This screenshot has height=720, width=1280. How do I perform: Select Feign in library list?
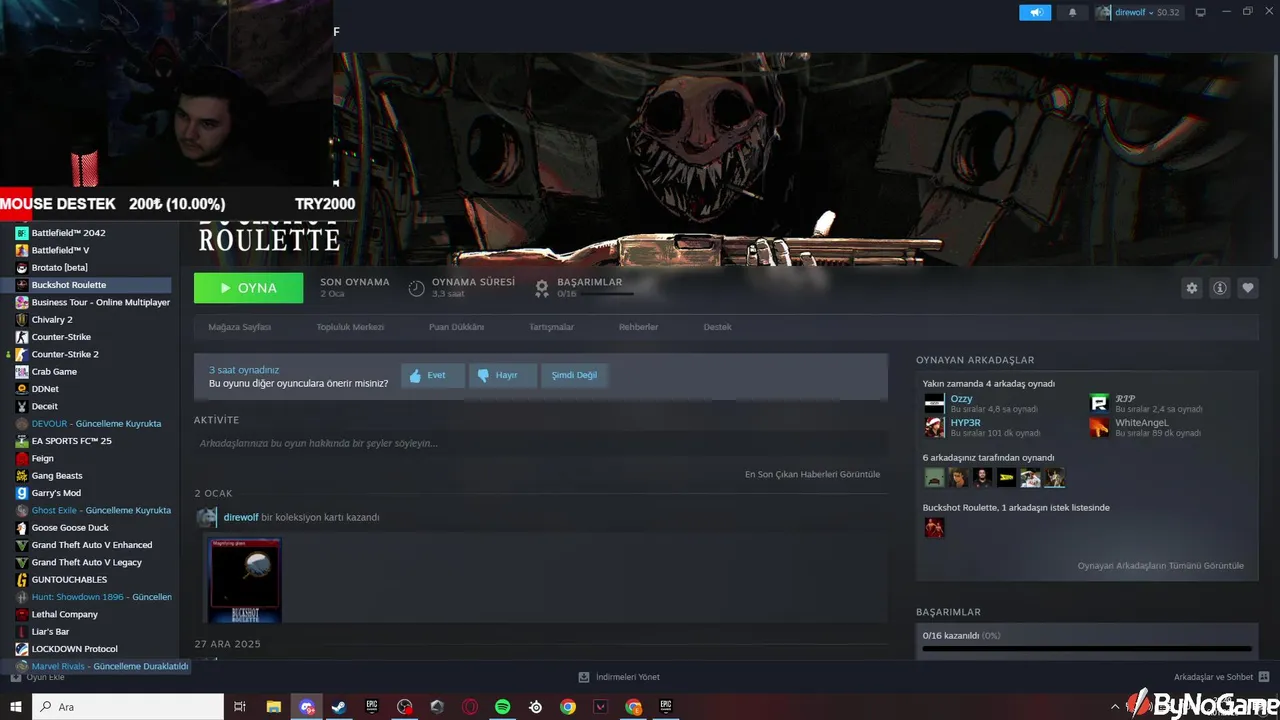pyautogui.click(x=42, y=458)
